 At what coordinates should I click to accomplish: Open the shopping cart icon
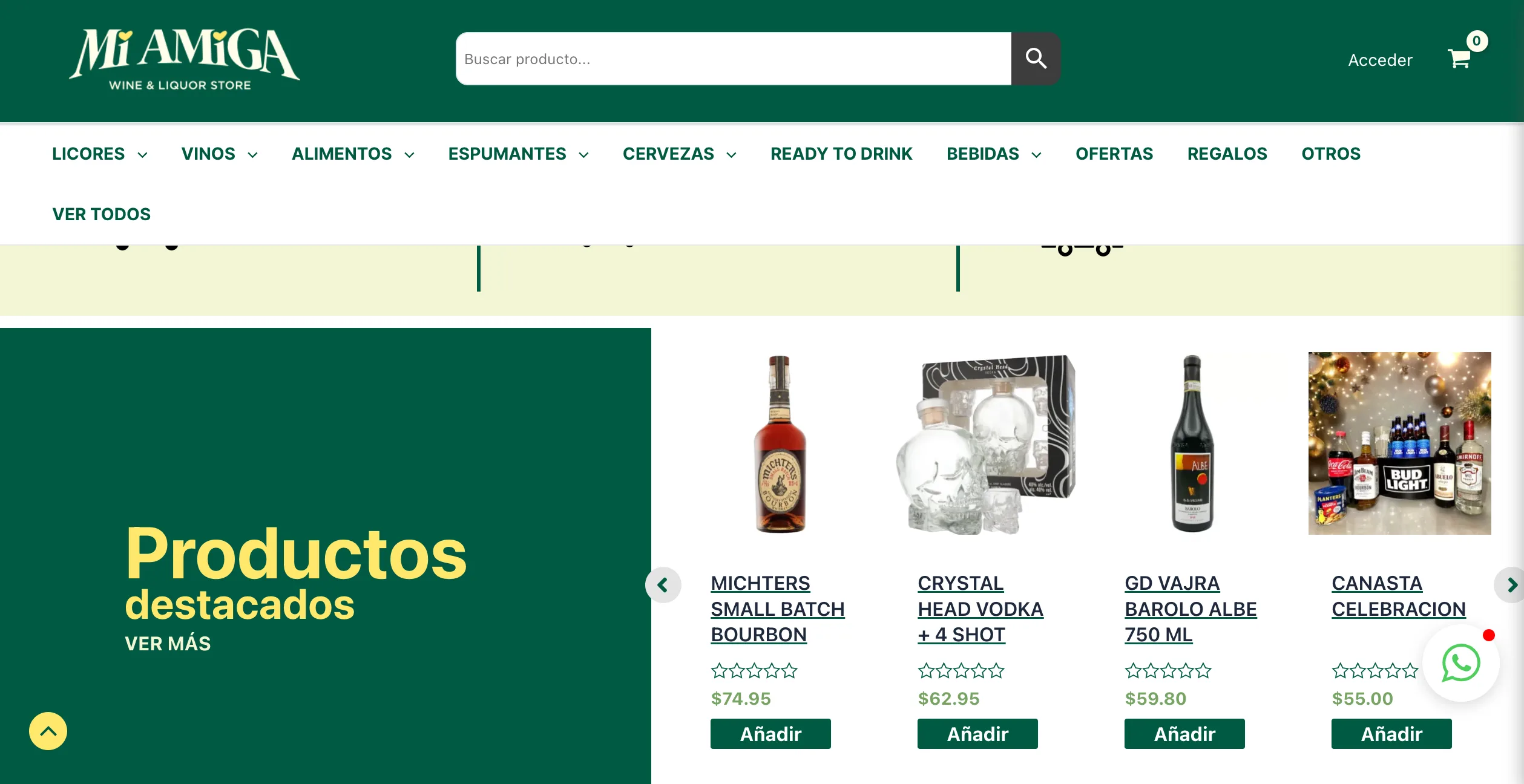coord(1459,59)
